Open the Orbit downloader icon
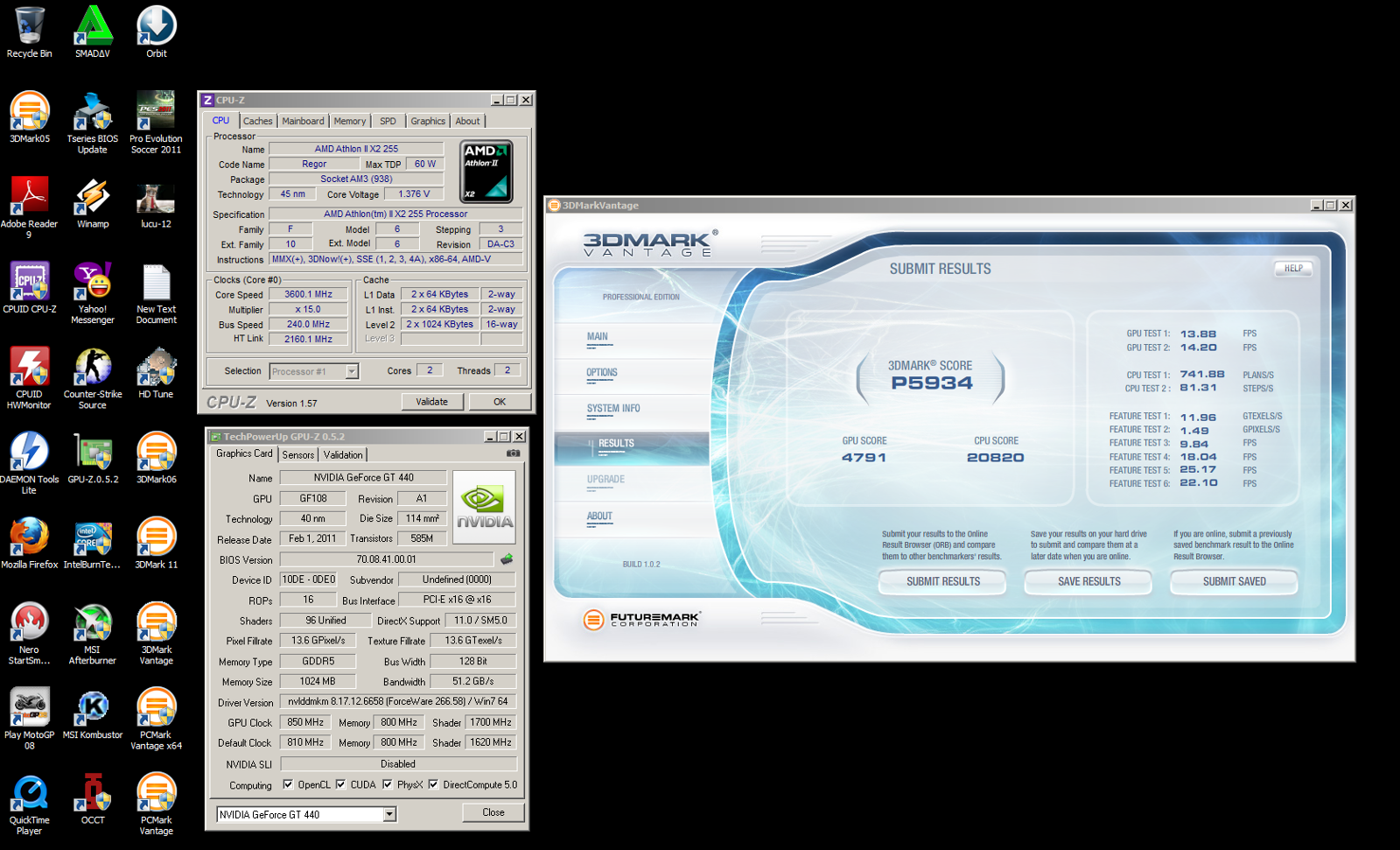The width and height of the screenshot is (1400, 850). click(156, 32)
